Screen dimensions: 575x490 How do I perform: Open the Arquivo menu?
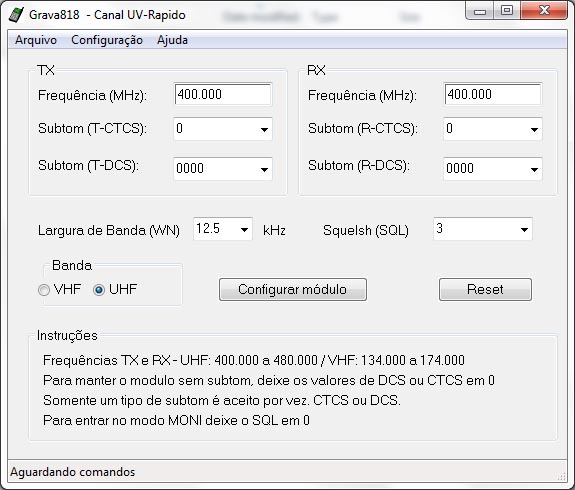(x=36, y=40)
